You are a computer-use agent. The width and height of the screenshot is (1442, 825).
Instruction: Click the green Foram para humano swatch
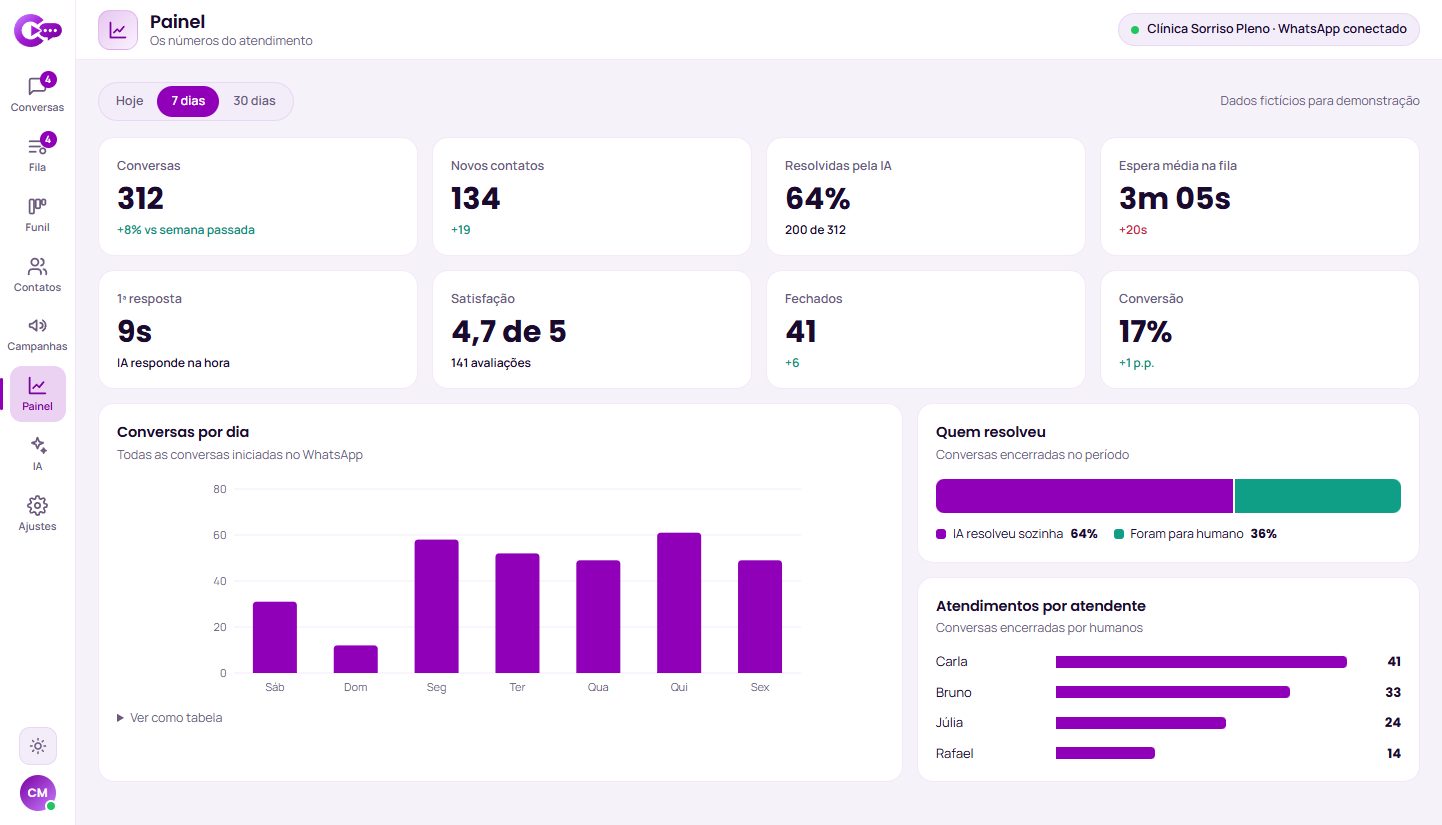[1119, 534]
